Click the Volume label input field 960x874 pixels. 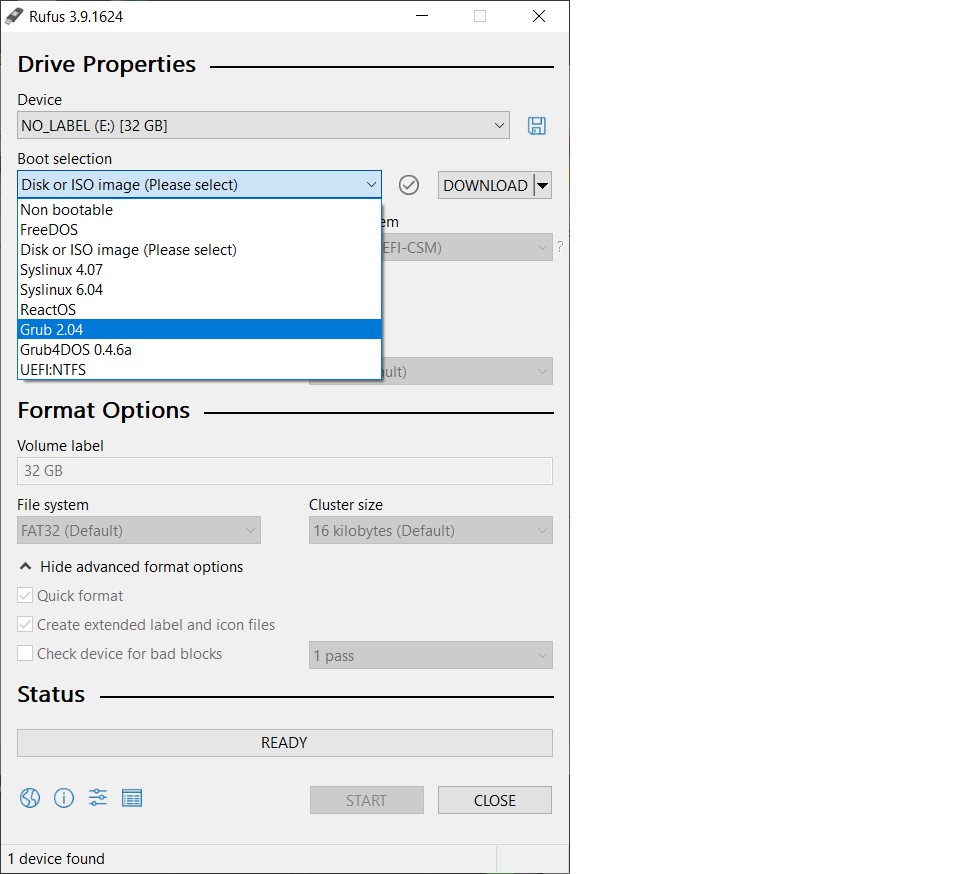pyautogui.click(x=285, y=471)
